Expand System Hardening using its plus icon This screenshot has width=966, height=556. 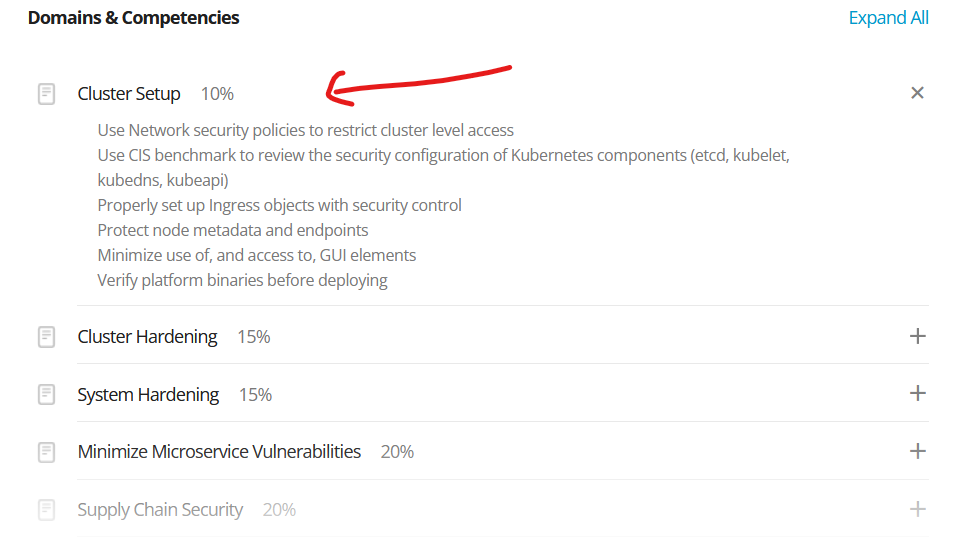tap(917, 393)
